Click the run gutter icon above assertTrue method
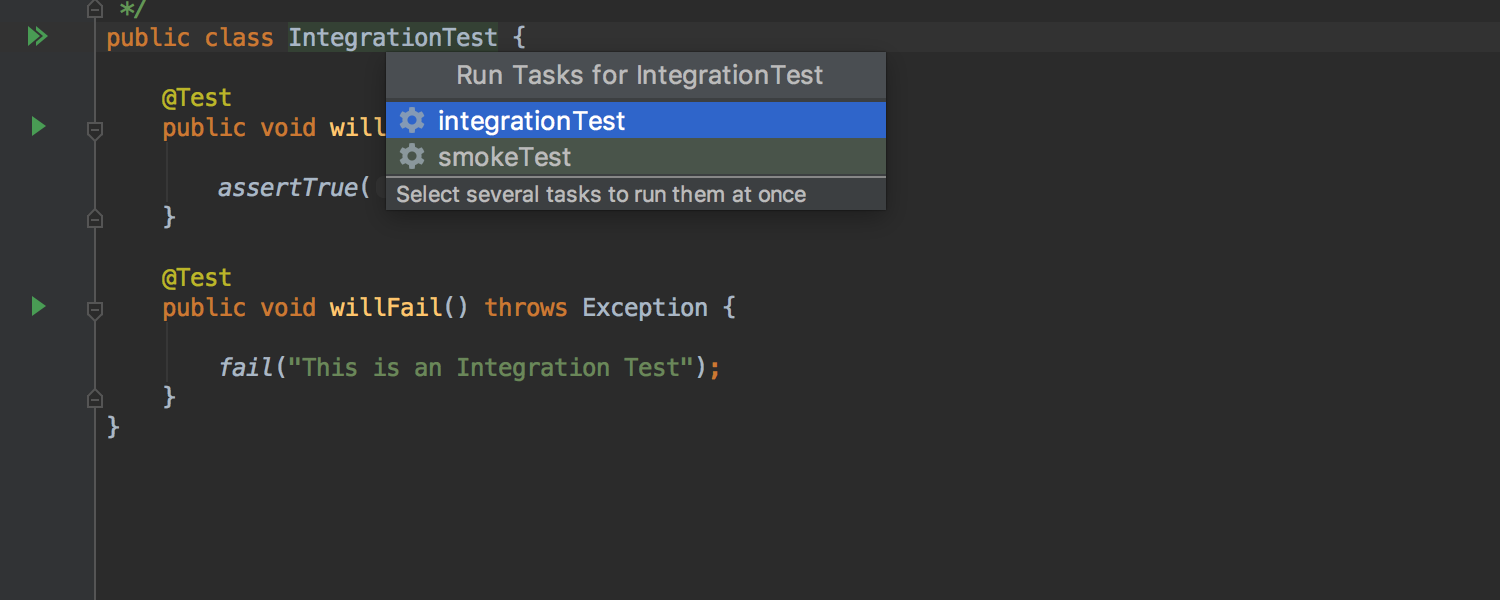Image resolution: width=1500 pixels, height=600 pixels. point(38,126)
